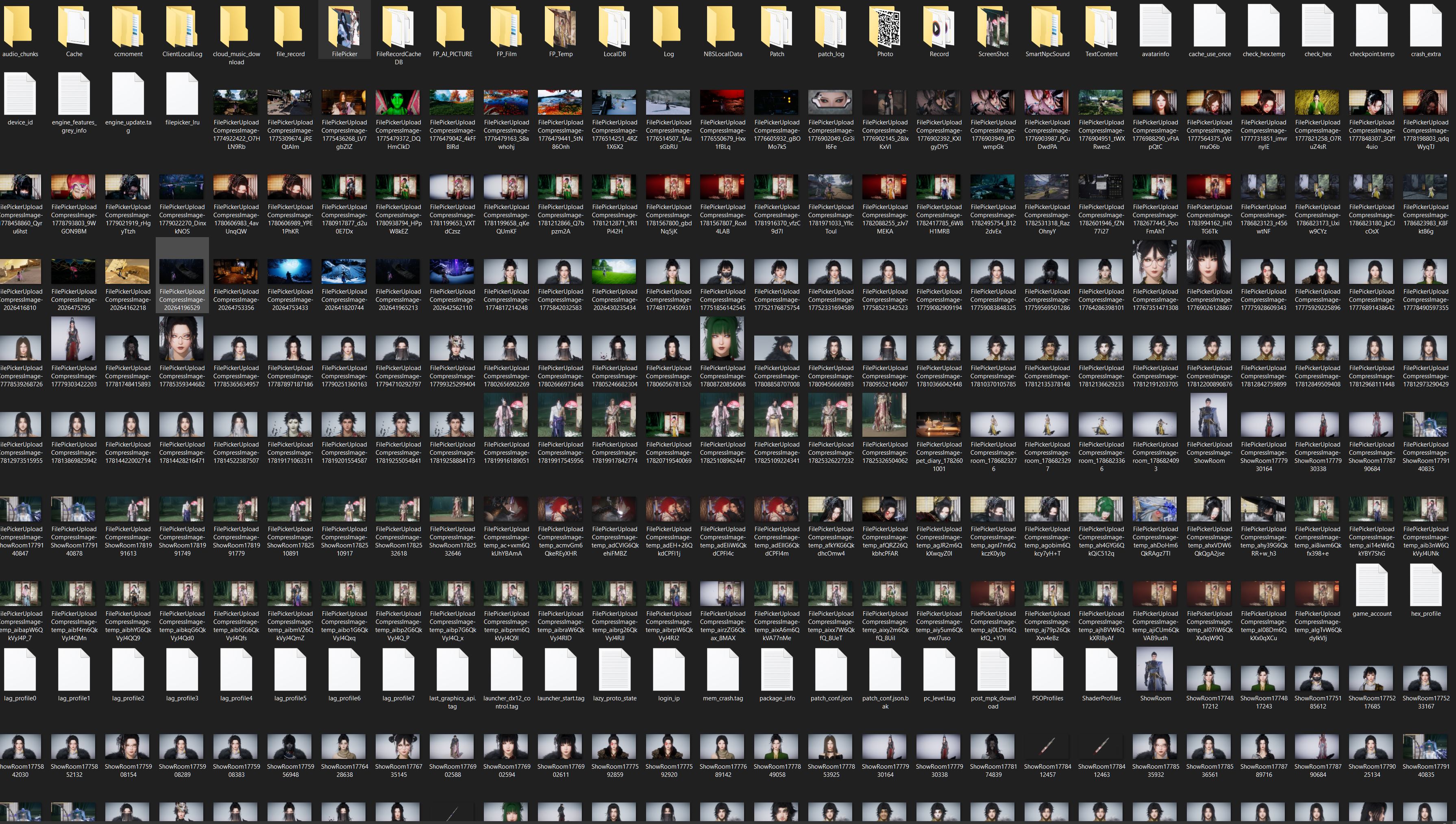Select the ShowRoom1774817212 image thumbnail
The width and height of the screenshot is (1456, 824).
1209,678
